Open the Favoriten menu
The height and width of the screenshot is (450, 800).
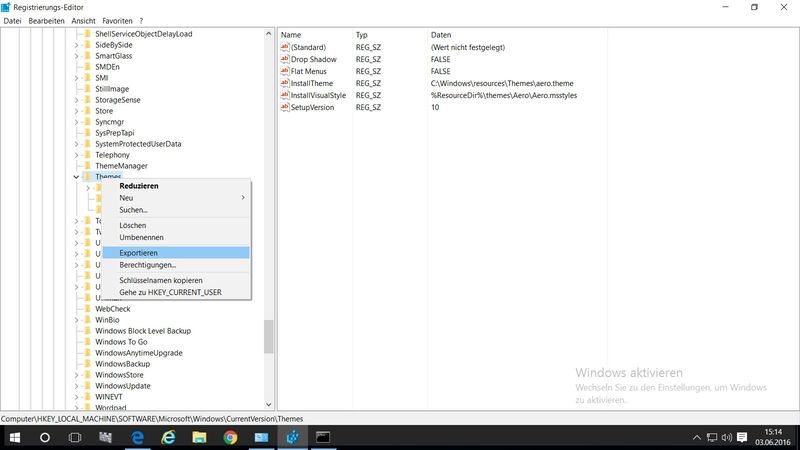coord(117,21)
